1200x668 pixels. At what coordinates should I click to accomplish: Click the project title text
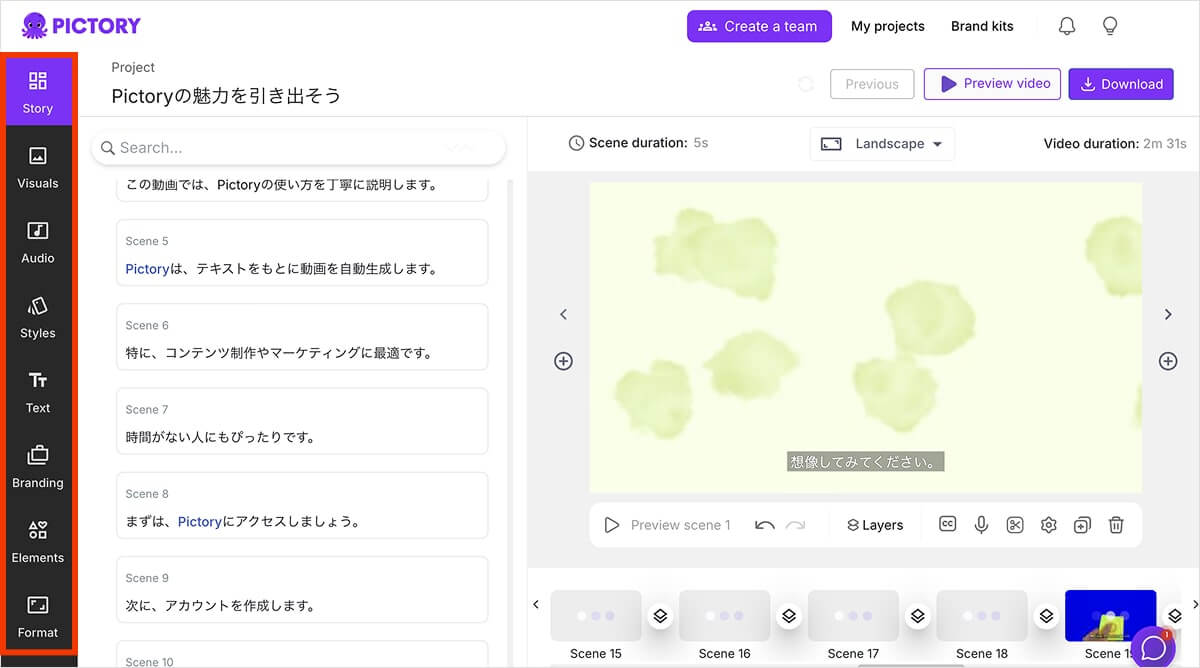[x=226, y=96]
